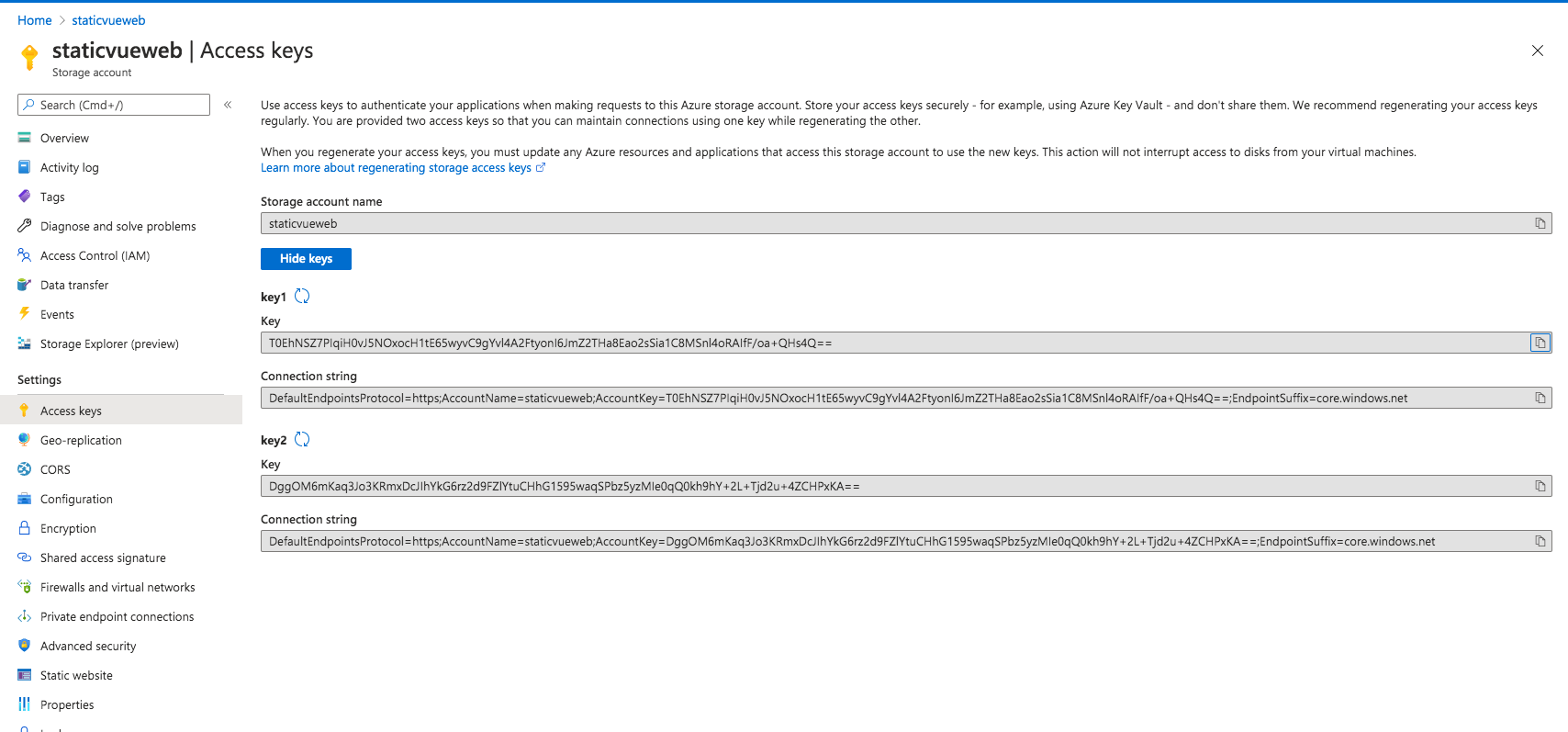Click the Private endpoint connections icon
This screenshot has width=1568, height=732.
[25, 616]
